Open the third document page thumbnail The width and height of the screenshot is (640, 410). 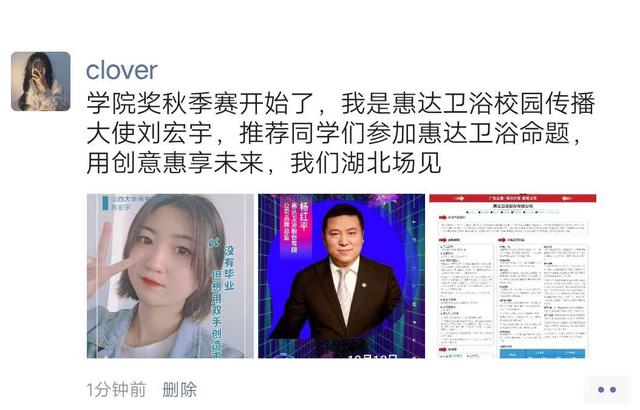513,276
